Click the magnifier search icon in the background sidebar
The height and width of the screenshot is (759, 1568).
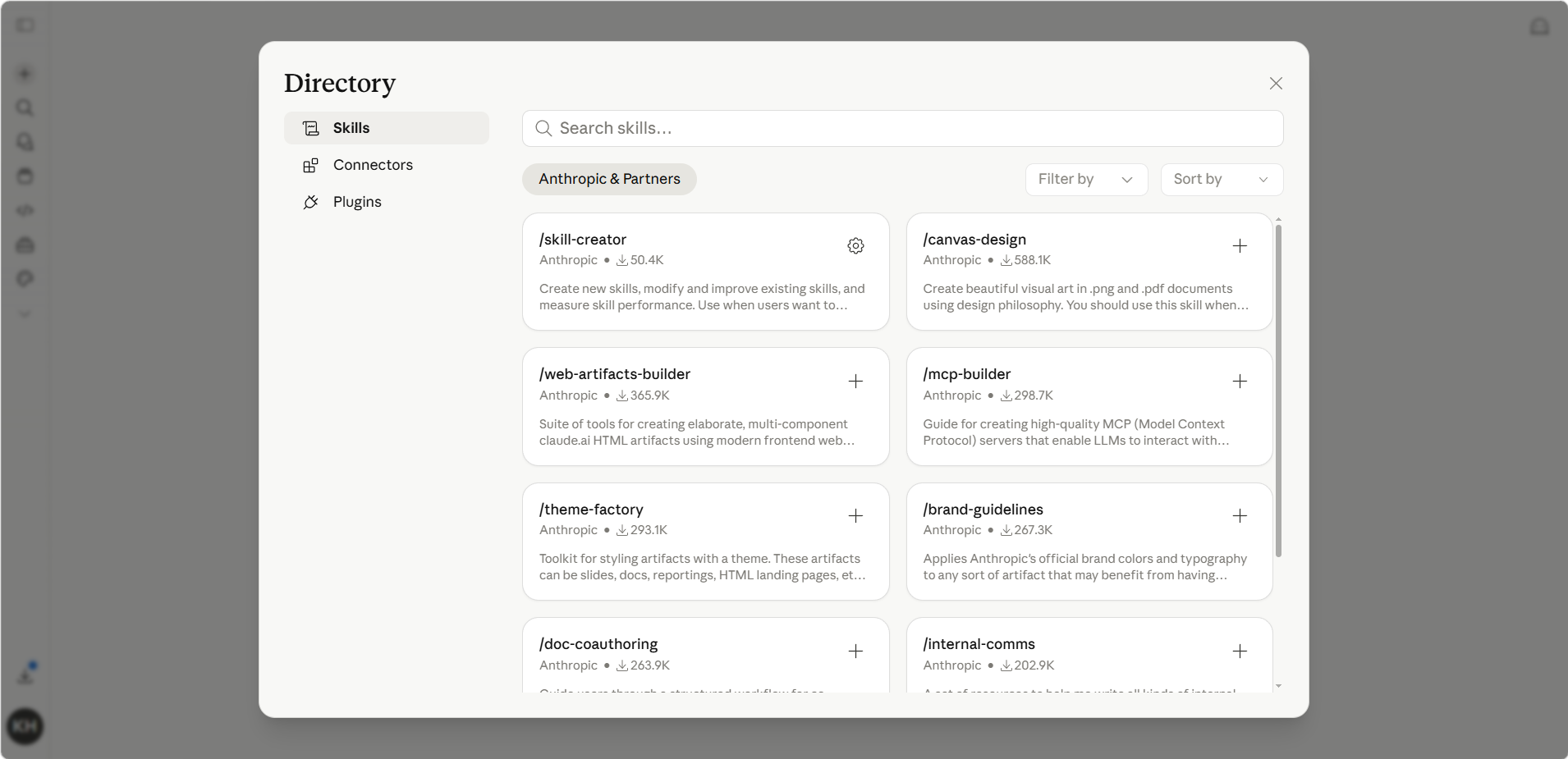pos(25,107)
